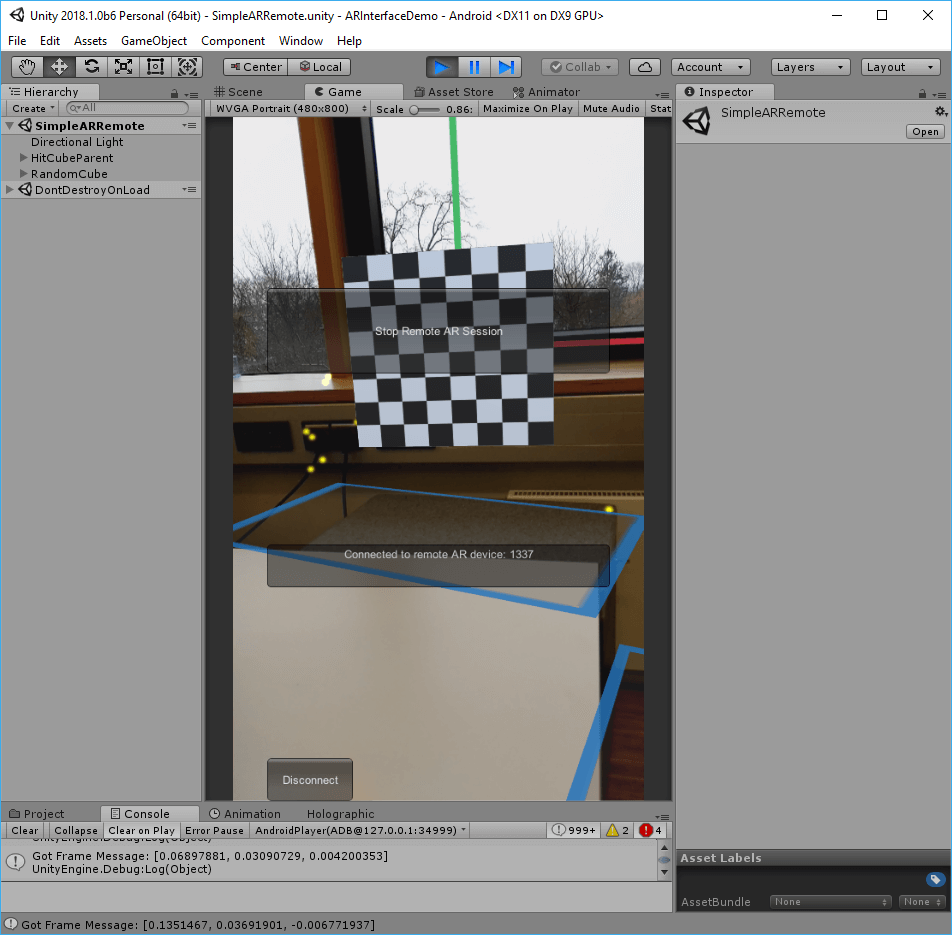Screen dimensions: 952x935
Task: Switch to the Project tab
Action: [x=36, y=814]
